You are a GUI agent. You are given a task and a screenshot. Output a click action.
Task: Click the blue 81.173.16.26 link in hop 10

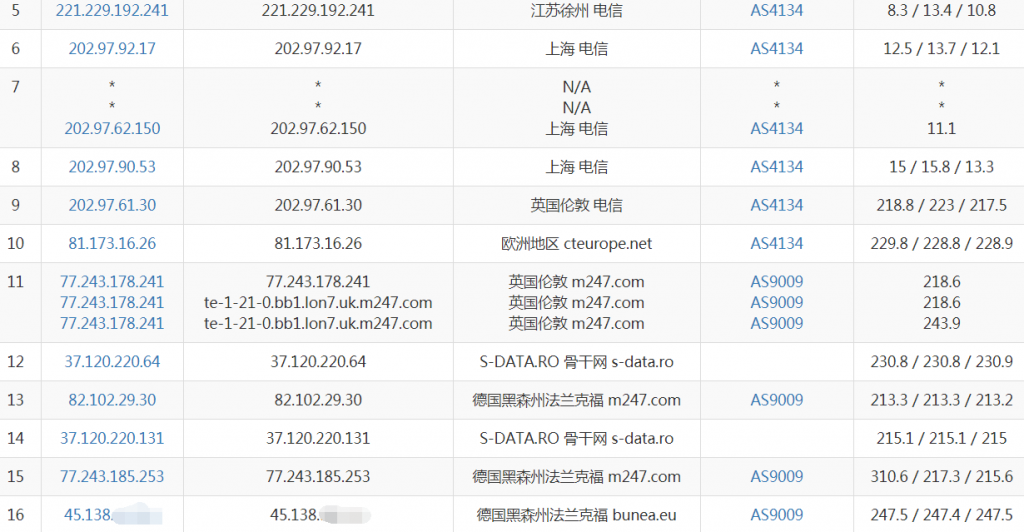click(x=112, y=243)
